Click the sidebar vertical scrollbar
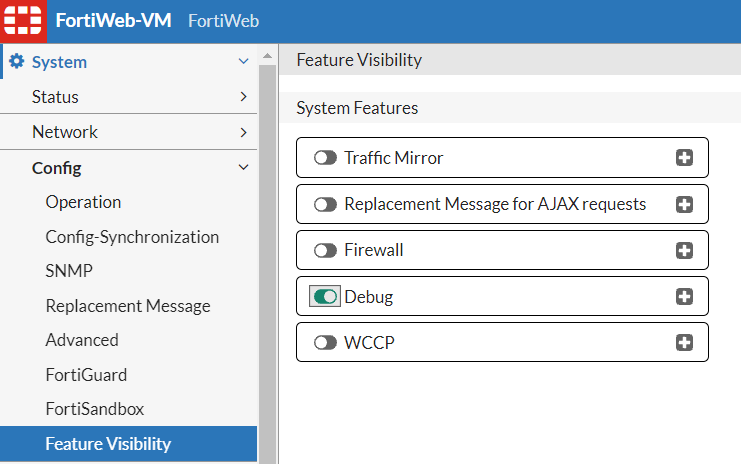The image size is (741, 464). [267, 260]
